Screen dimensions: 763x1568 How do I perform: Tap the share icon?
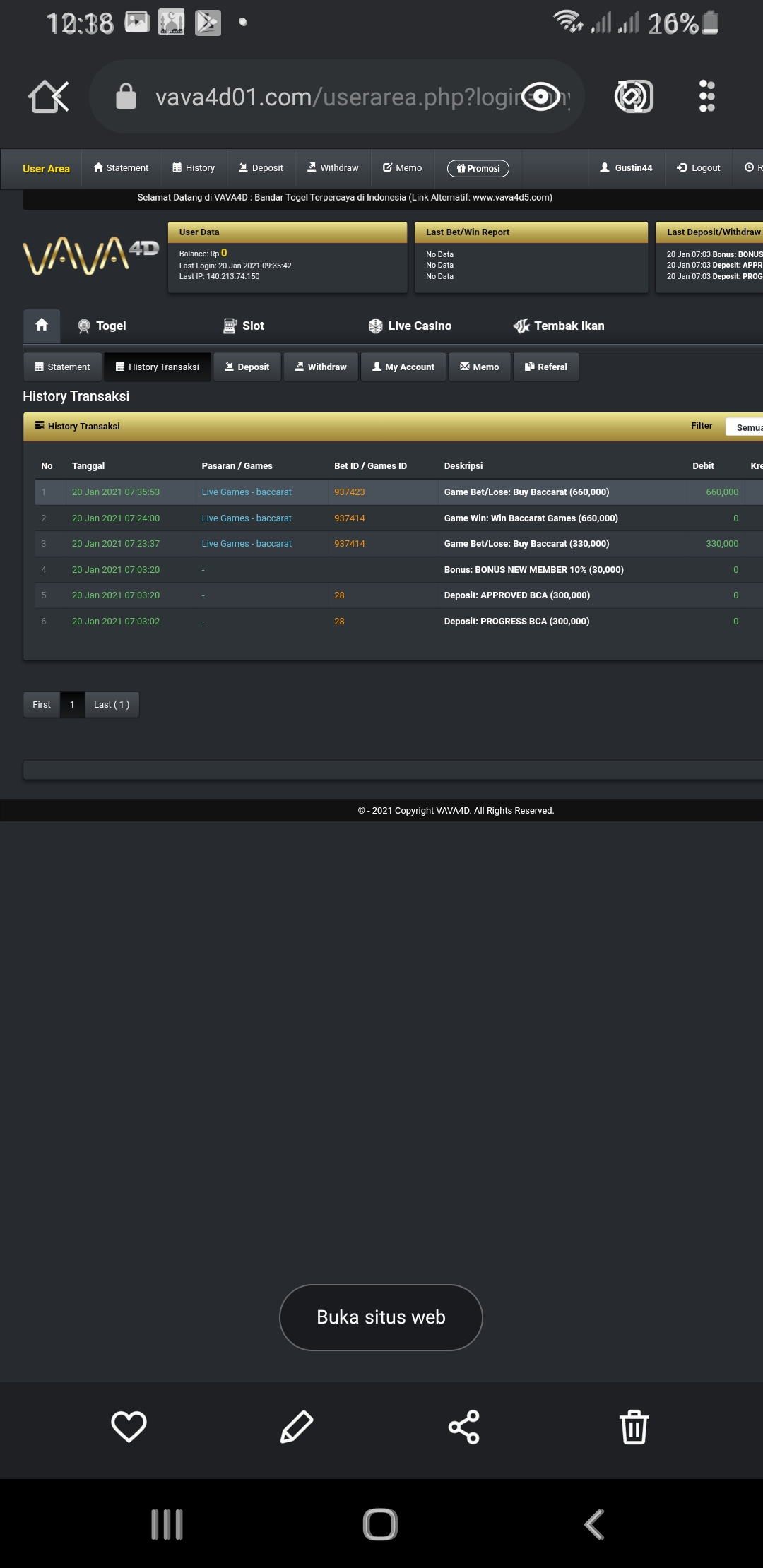coord(464,1426)
